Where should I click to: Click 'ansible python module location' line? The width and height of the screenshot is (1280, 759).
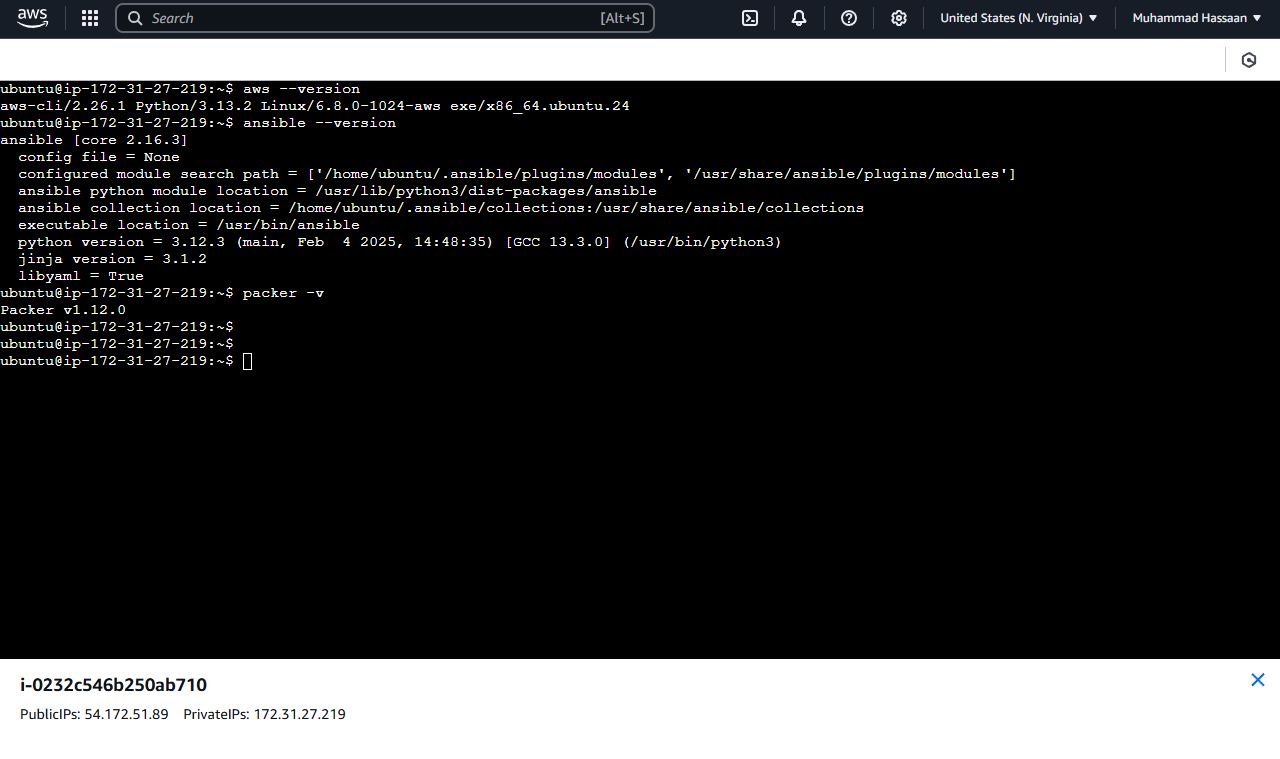coord(337,191)
